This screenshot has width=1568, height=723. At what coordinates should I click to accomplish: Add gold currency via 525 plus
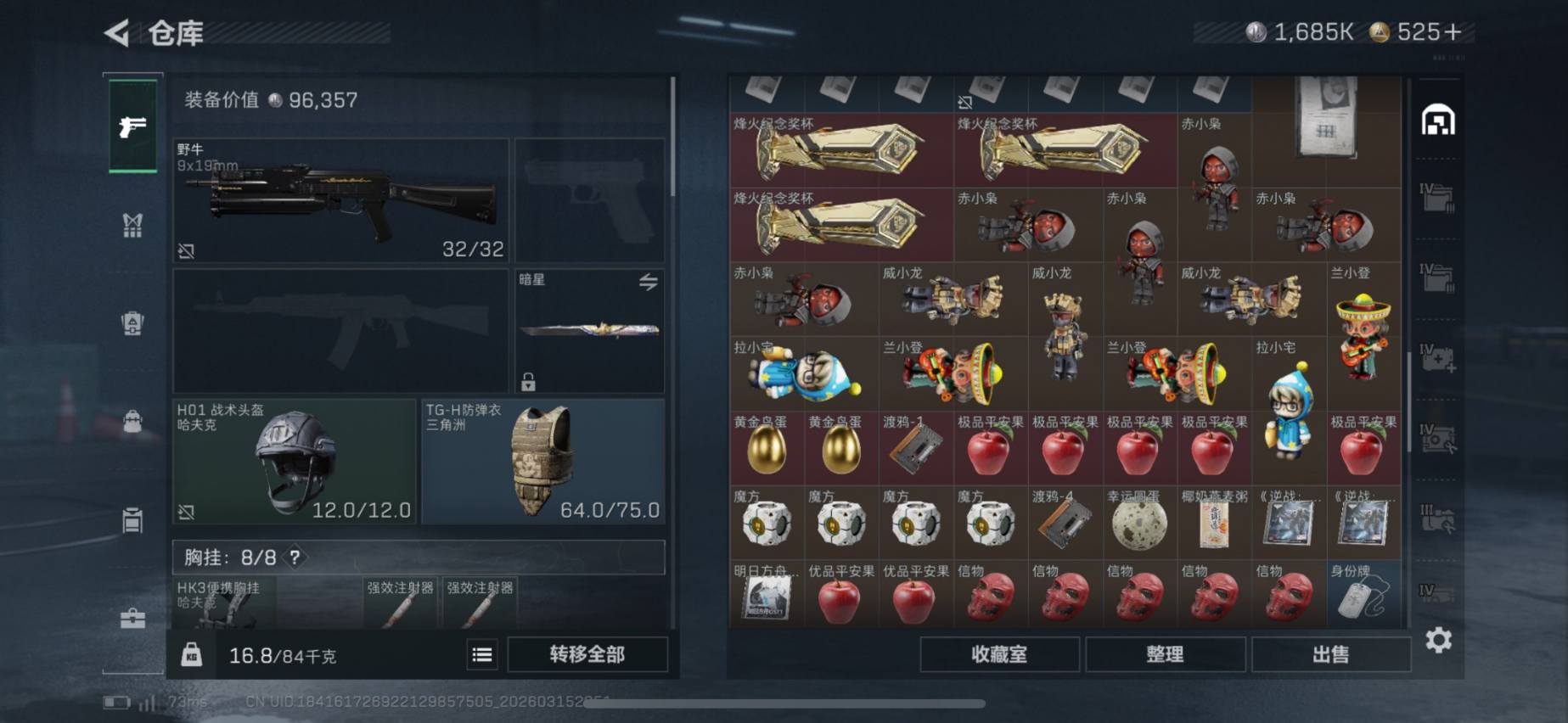(x=1453, y=32)
